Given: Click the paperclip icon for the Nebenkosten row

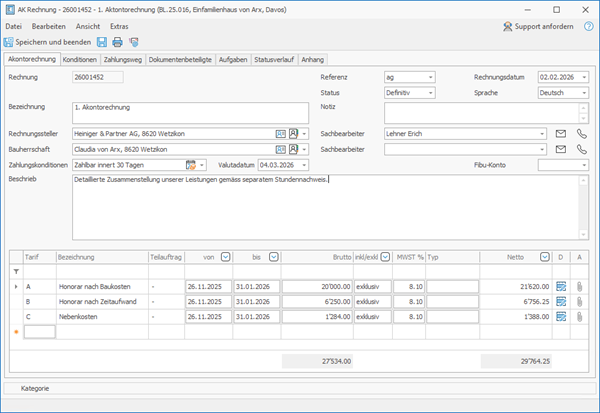Looking at the screenshot, I should point(579,317).
